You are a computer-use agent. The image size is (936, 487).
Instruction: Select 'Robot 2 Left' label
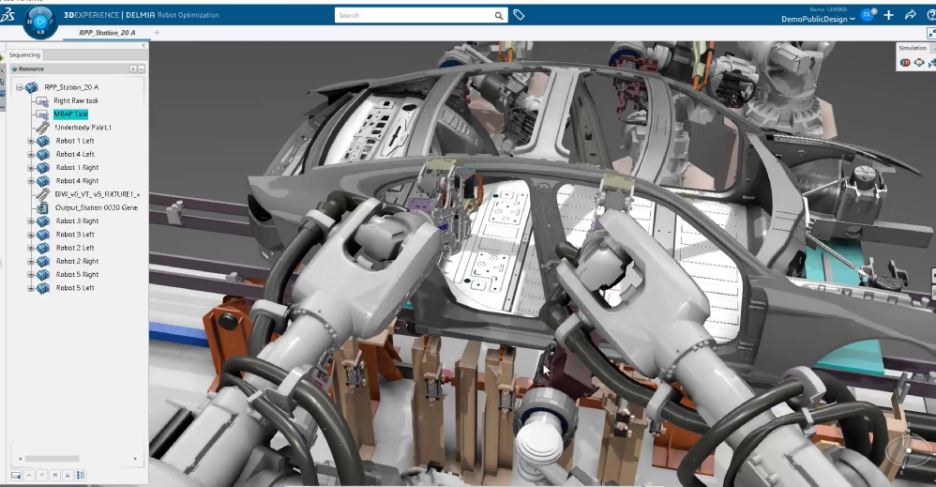point(75,248)
